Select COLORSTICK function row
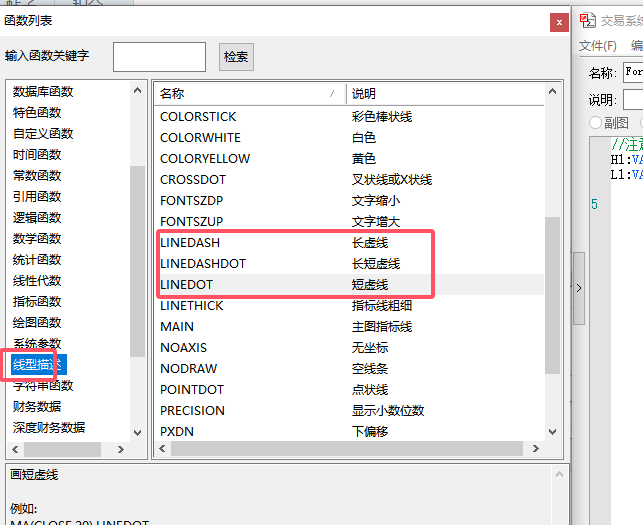The image size is (643, 525). pyautogui.click(x=349, y=116)
